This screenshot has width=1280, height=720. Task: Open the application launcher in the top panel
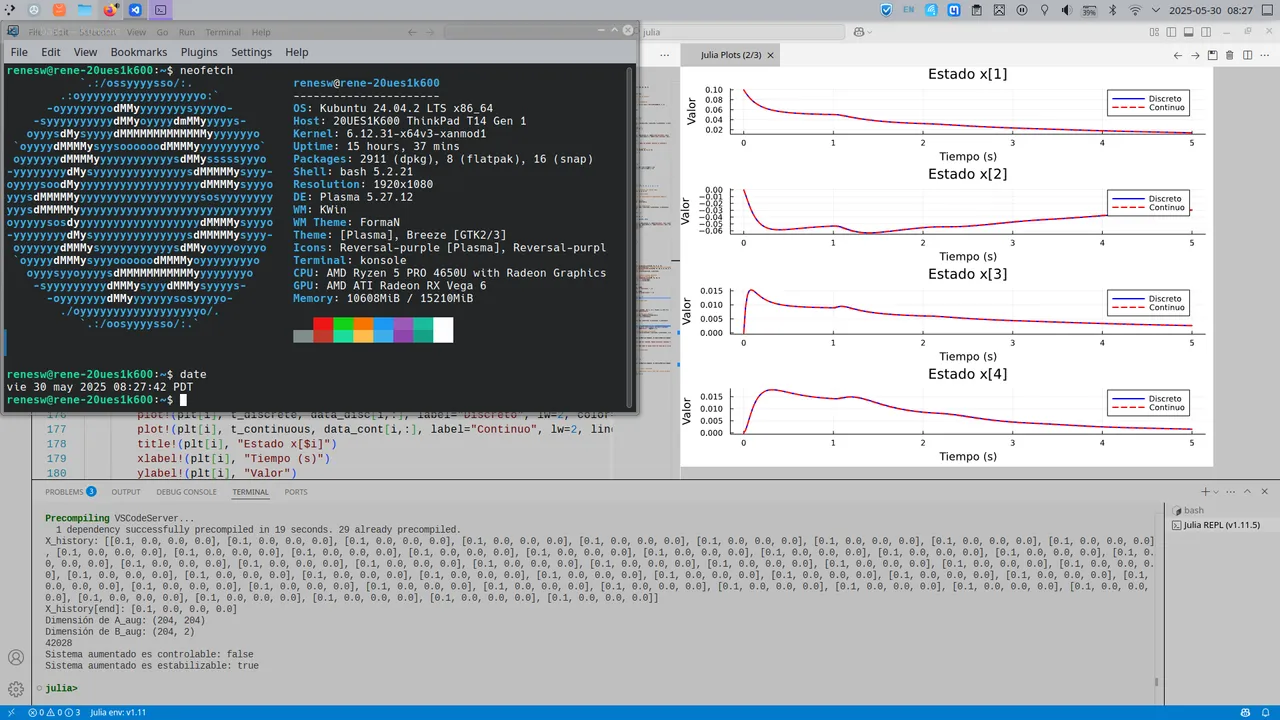tap(9, 10)
